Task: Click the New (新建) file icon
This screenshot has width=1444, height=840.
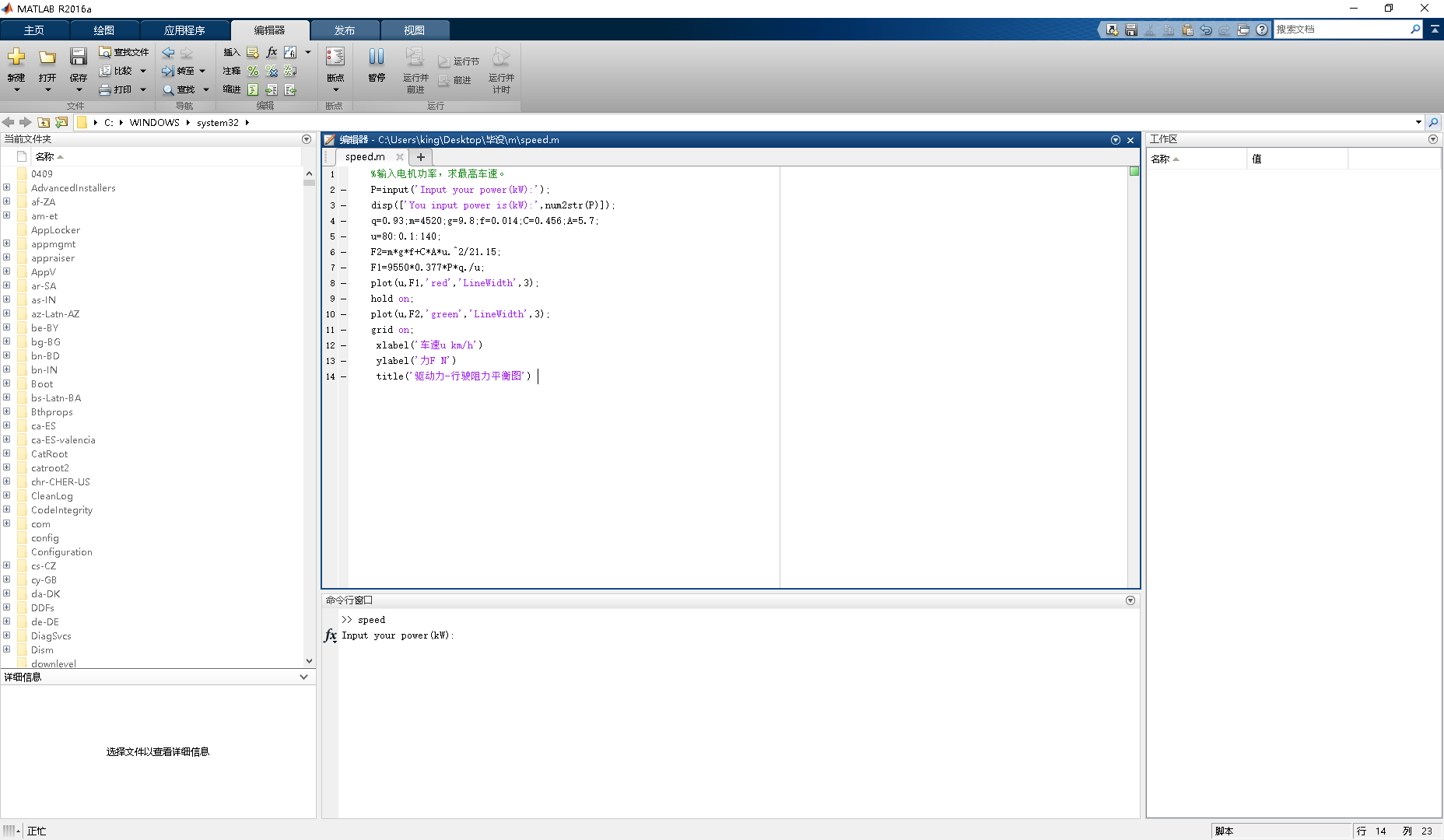Action: [16, 57]
